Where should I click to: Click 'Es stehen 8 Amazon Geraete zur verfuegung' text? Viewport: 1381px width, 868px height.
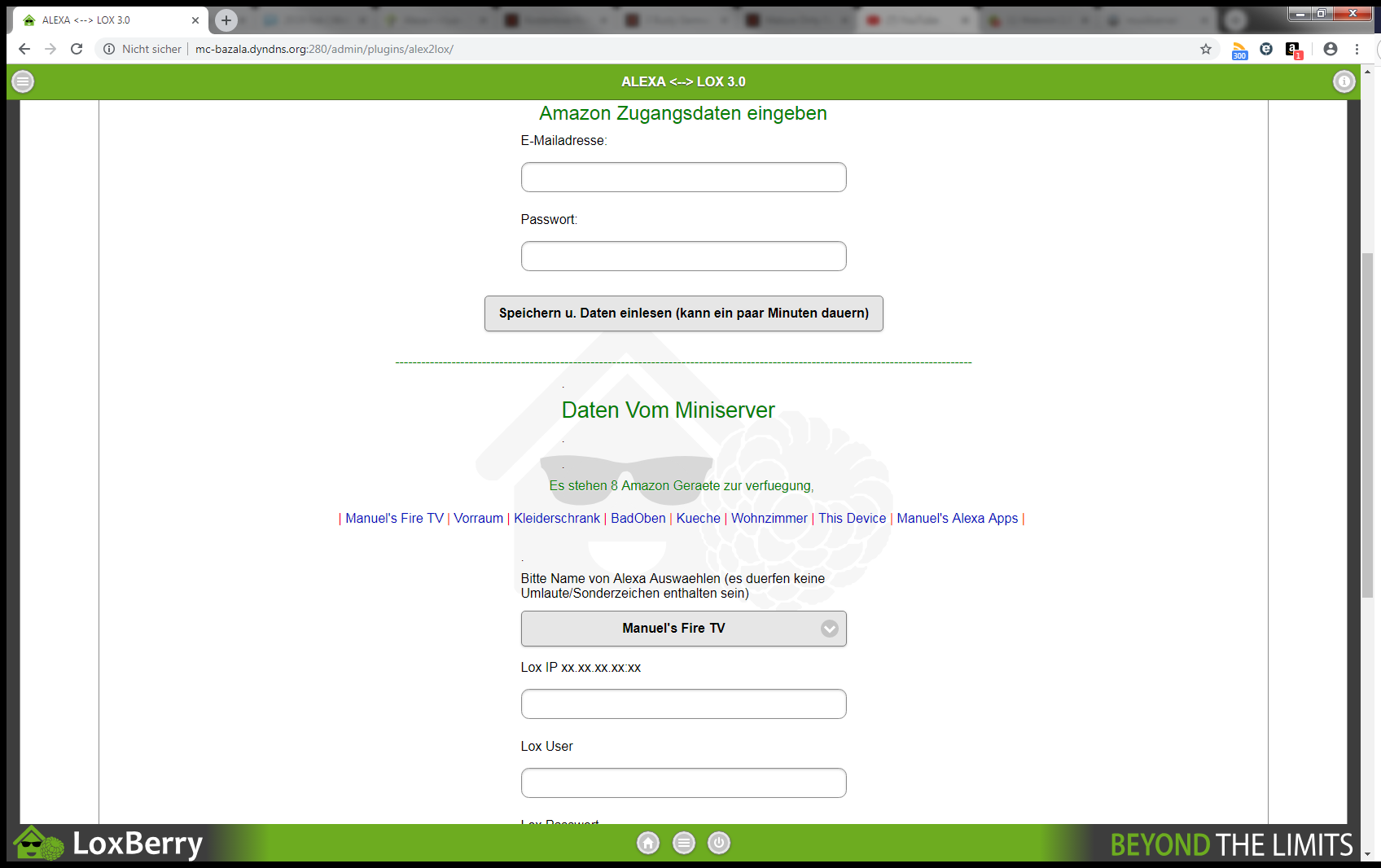coord(682,485)
